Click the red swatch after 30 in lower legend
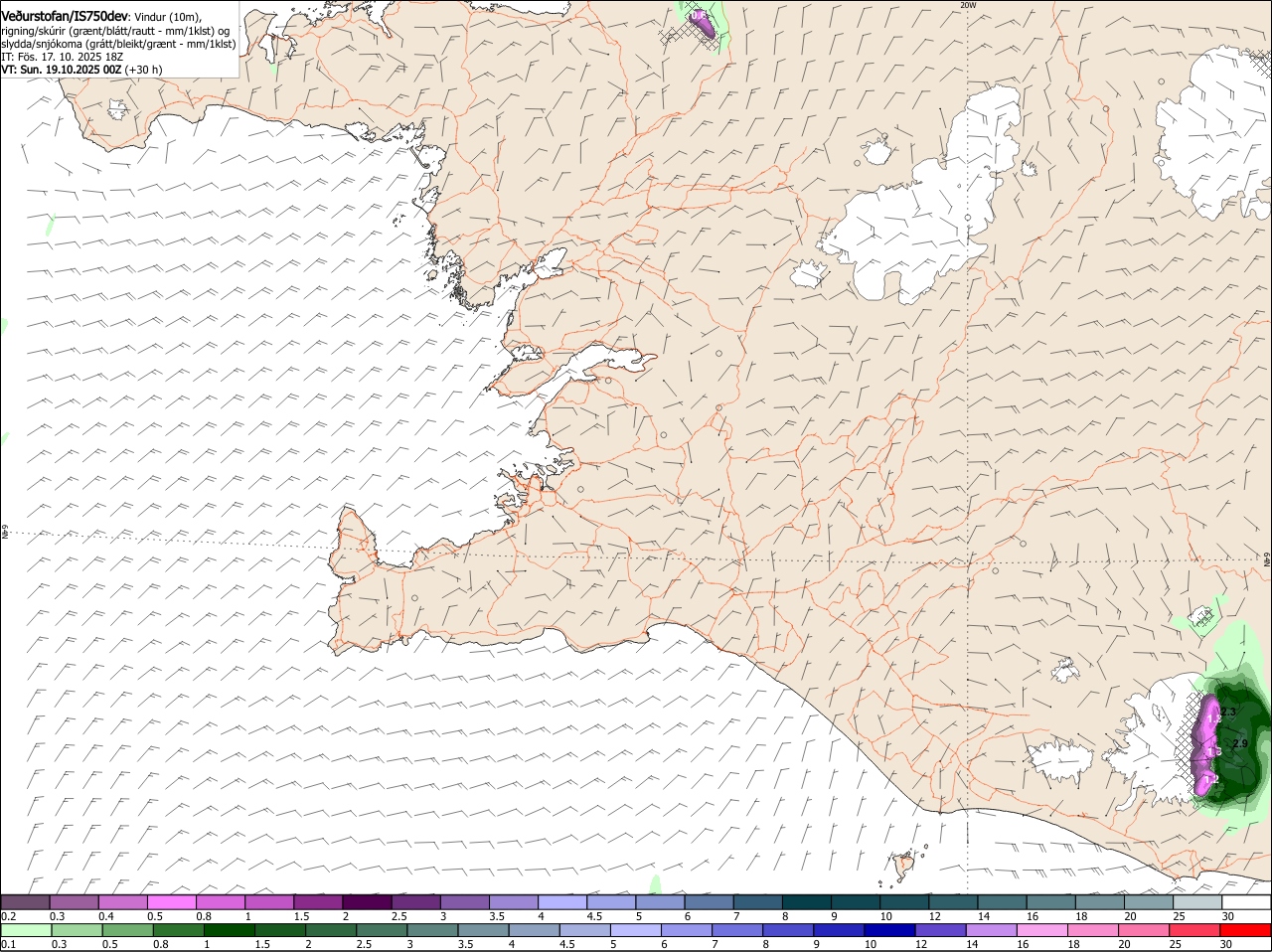The image size is (1272, 952). pyautogui.click(x=1246, y=930)
